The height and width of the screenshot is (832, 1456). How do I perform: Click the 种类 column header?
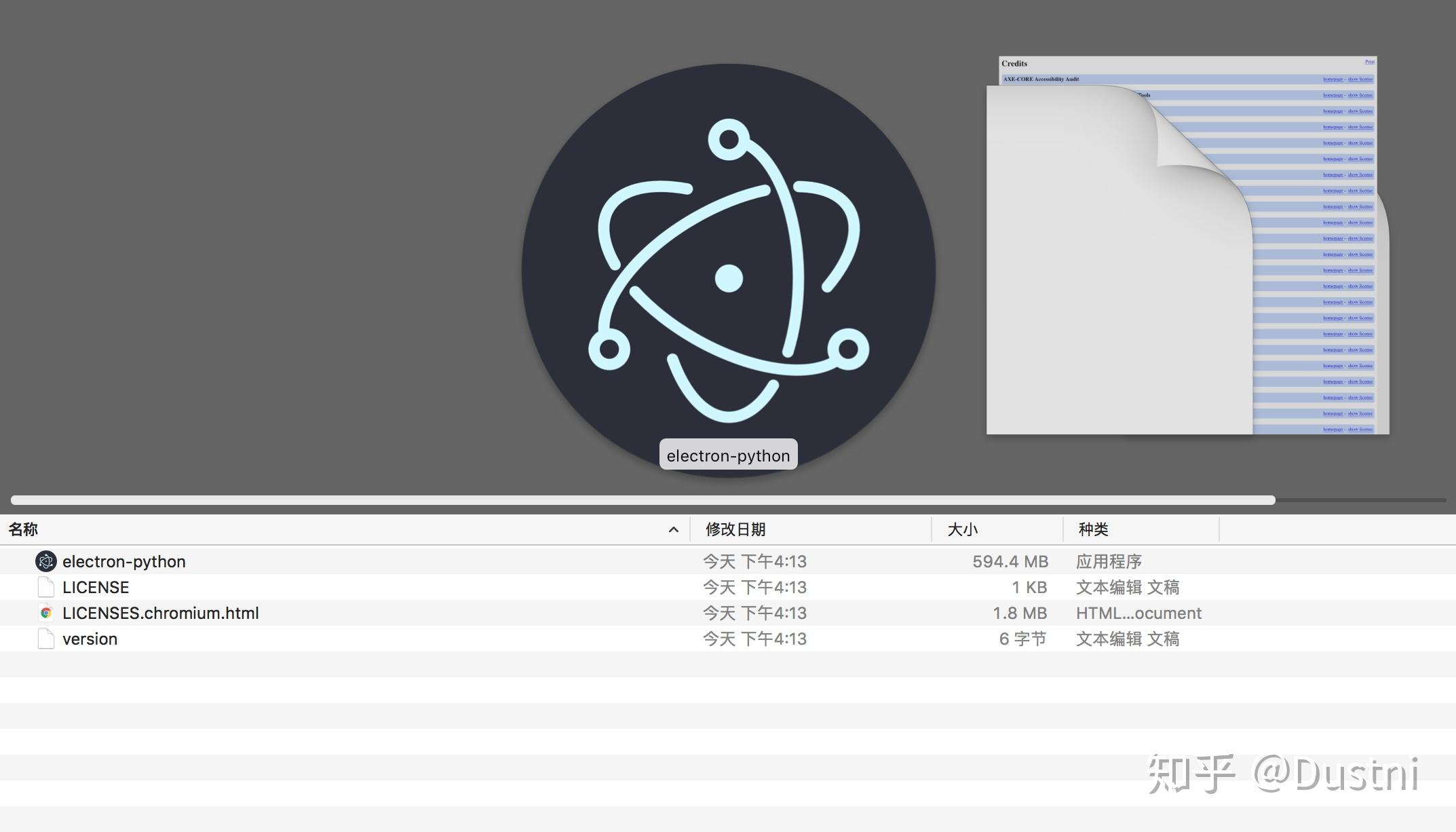[1094, 529]
